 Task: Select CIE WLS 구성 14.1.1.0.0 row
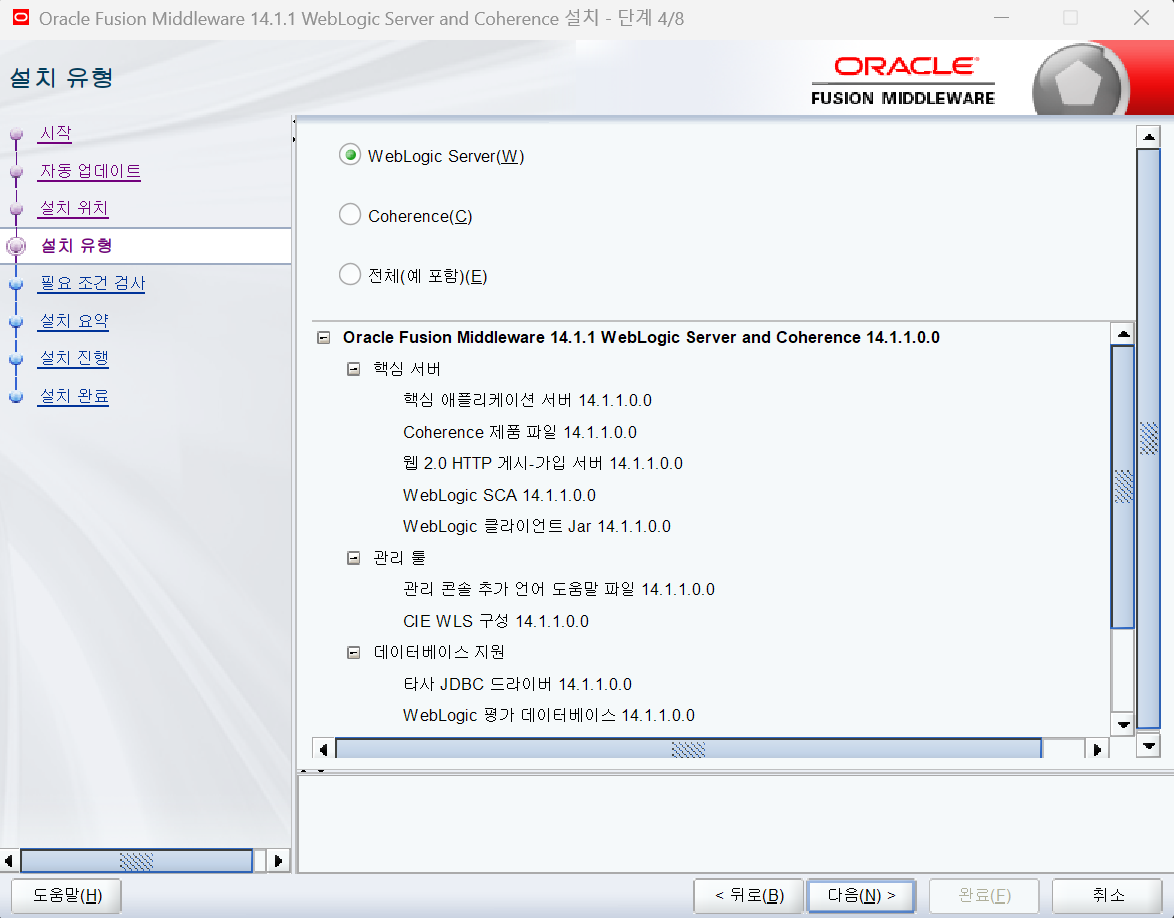point(496,621)
